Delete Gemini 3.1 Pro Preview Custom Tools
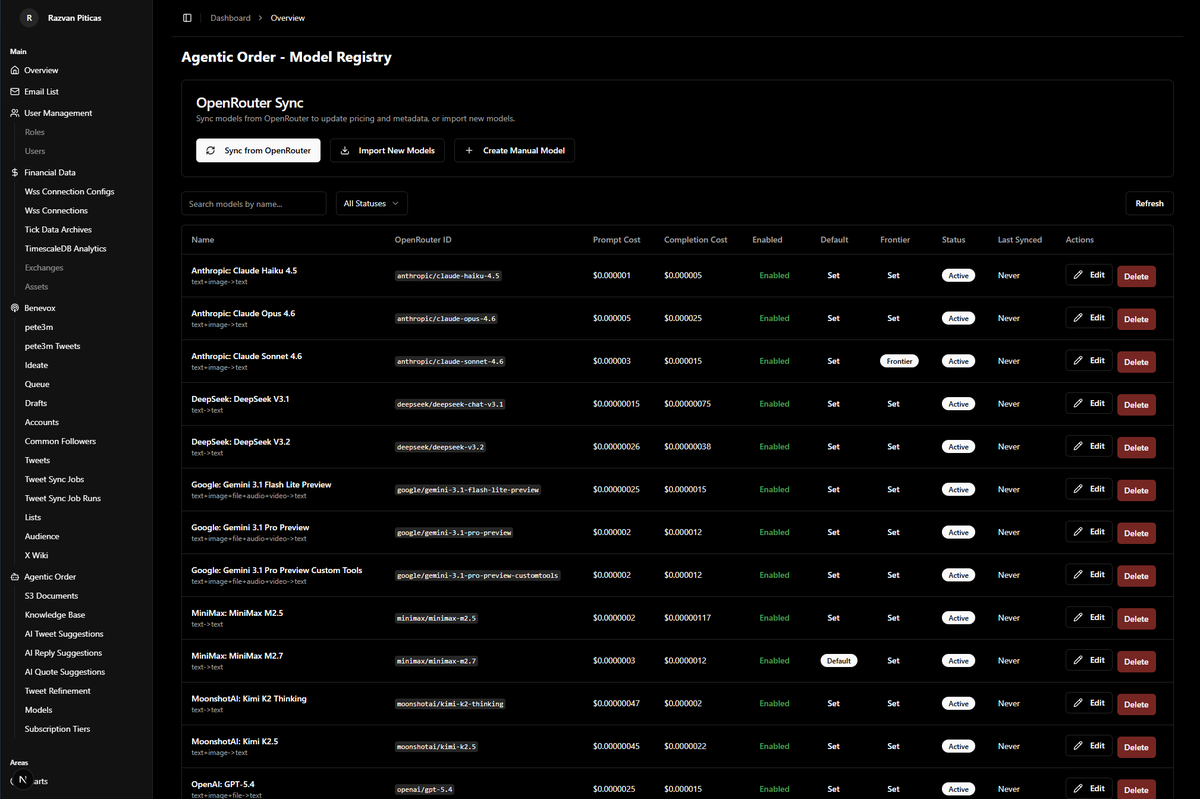 point(1136,576)
